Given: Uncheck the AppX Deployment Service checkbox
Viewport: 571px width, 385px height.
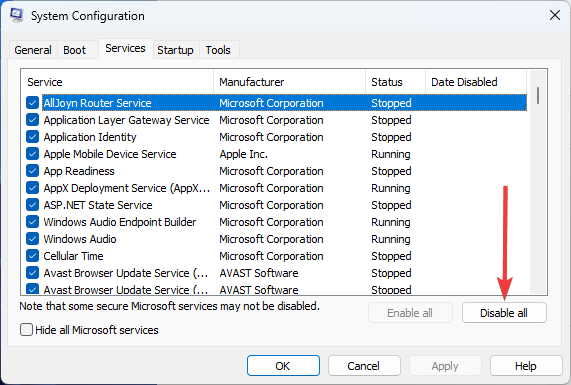Looking at the screenshot, I should coord(32,188).
